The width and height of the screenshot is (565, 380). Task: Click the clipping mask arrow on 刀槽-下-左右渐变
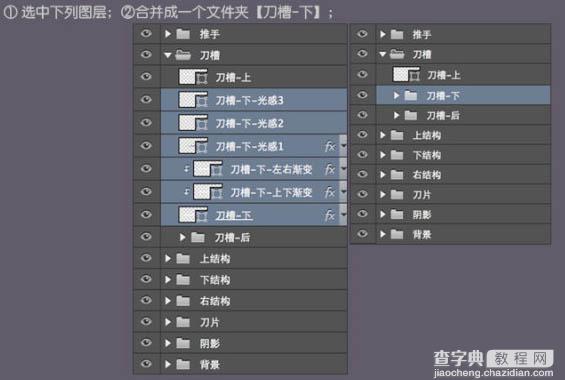coord(186,169)
